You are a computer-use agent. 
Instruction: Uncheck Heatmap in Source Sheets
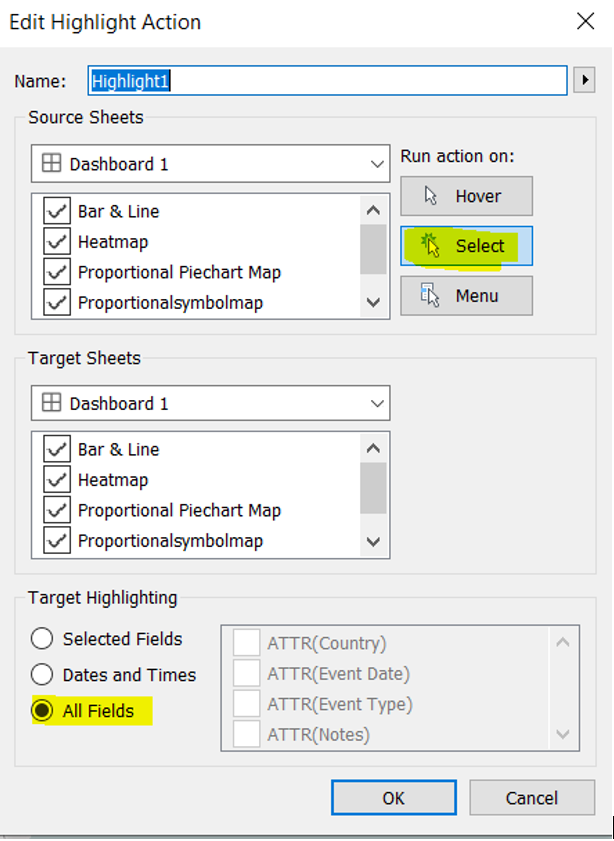coord(57,241)
